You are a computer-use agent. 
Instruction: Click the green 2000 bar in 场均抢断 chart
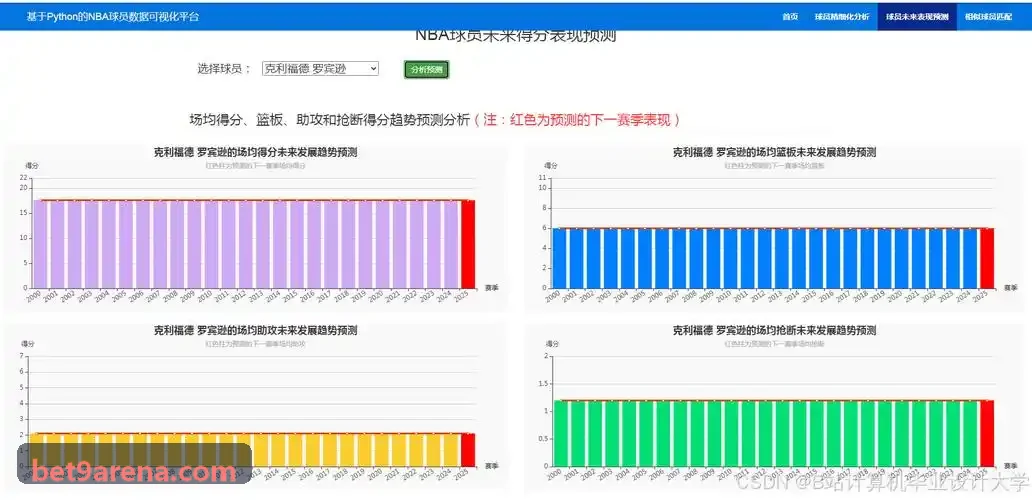click(560, 434)
